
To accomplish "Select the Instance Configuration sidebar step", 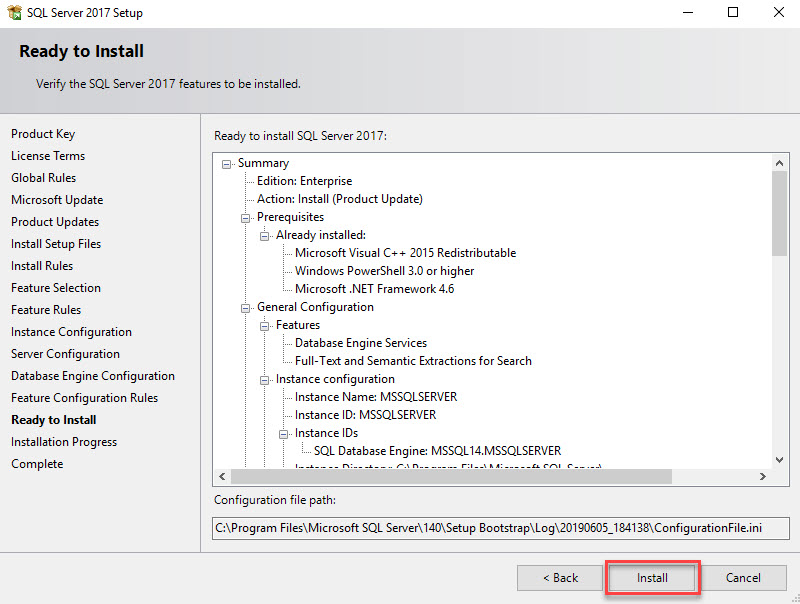I will pyautogui.click(x=71, y=332).
